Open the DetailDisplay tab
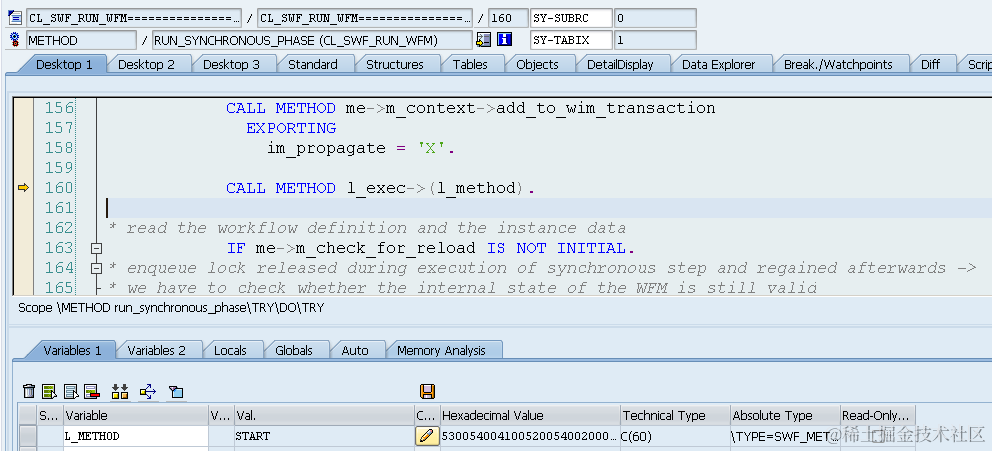Screen dimensions: 992x451 pos(620,64)
